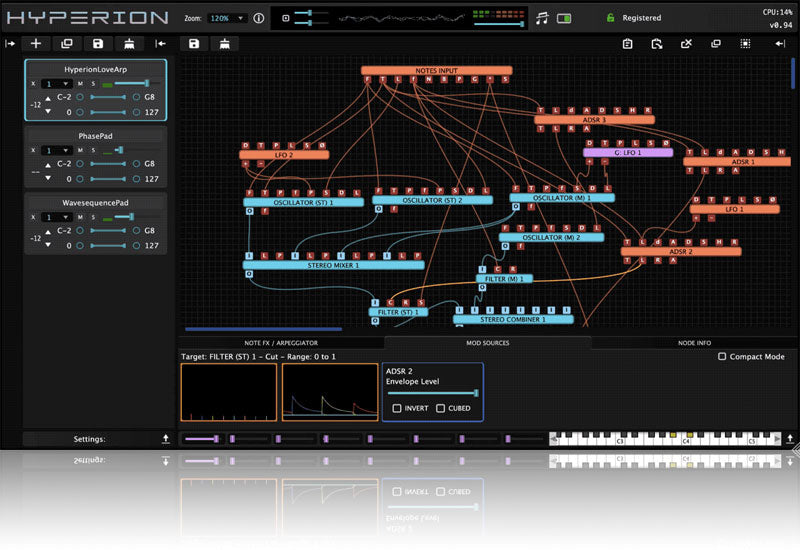Click the vertical scrollbar of node grid
Viewport: 800px width, 550px height.
point(792,73)
